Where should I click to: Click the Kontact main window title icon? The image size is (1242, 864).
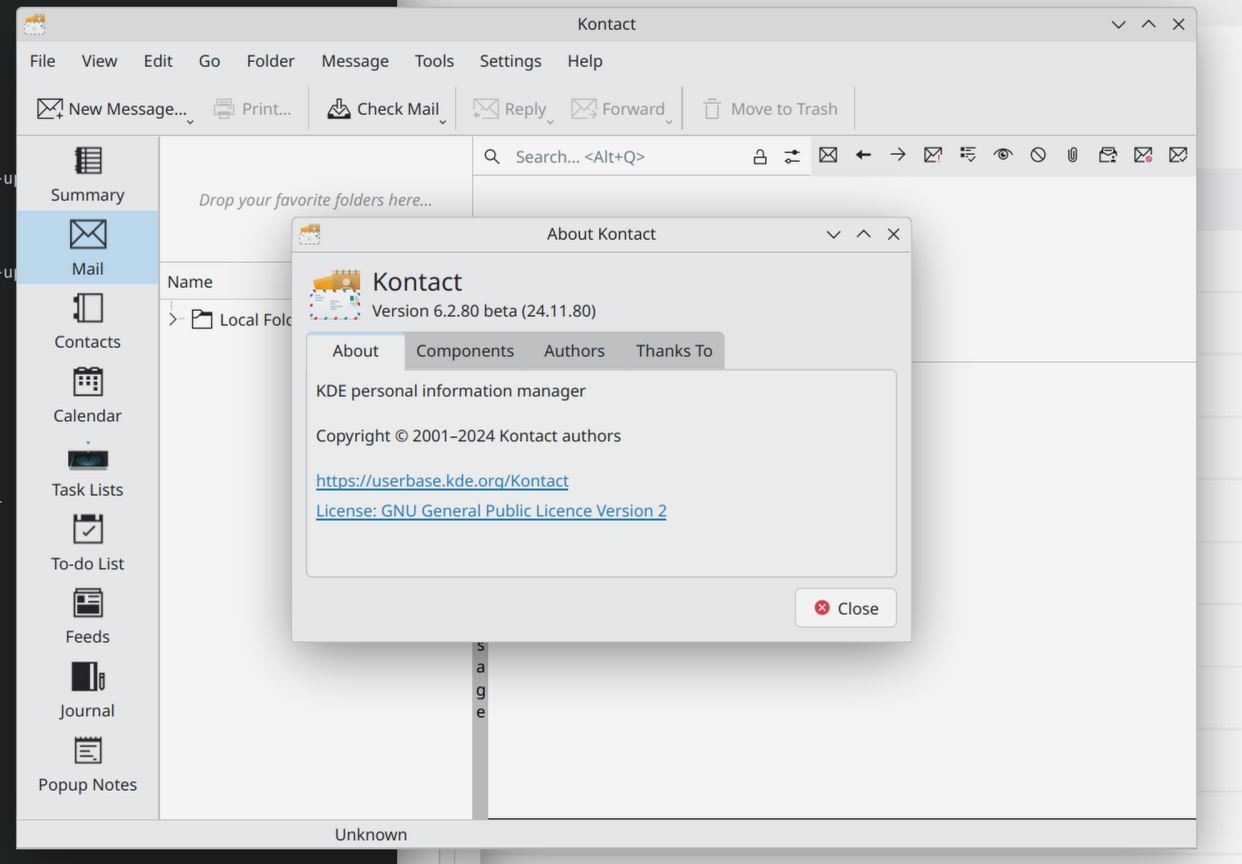point(35,24)
